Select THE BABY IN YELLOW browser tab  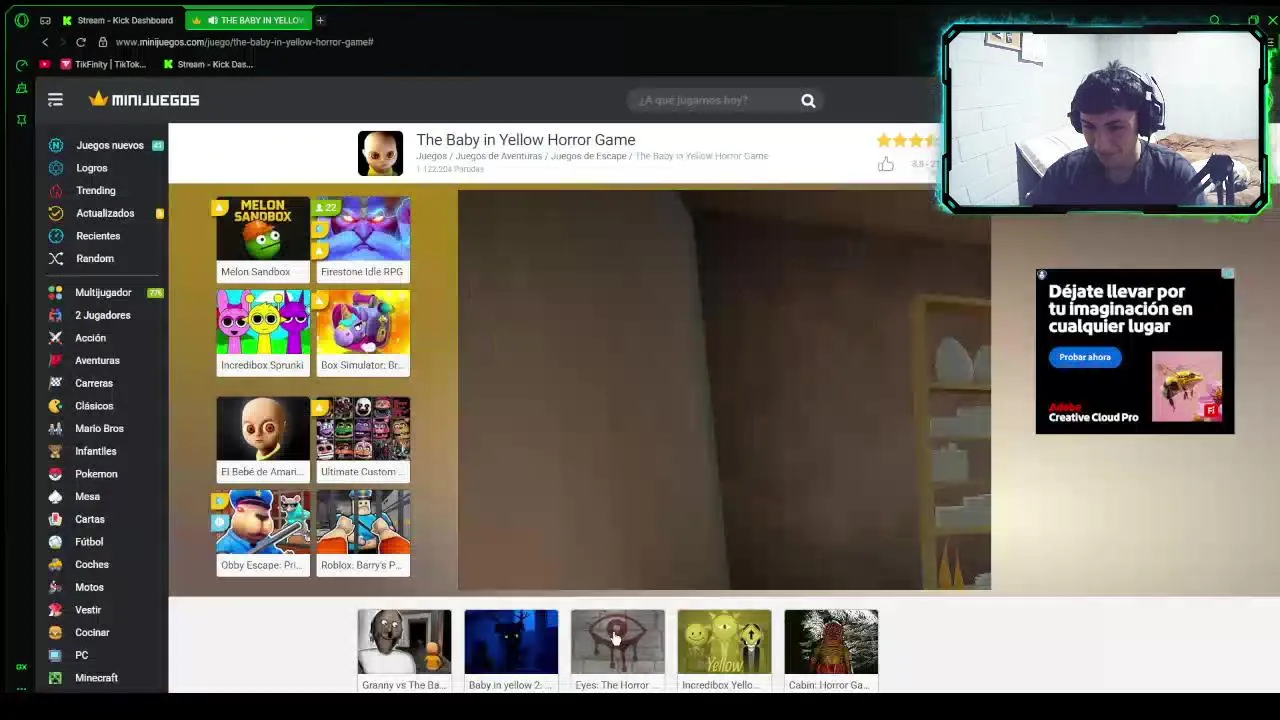249,20
